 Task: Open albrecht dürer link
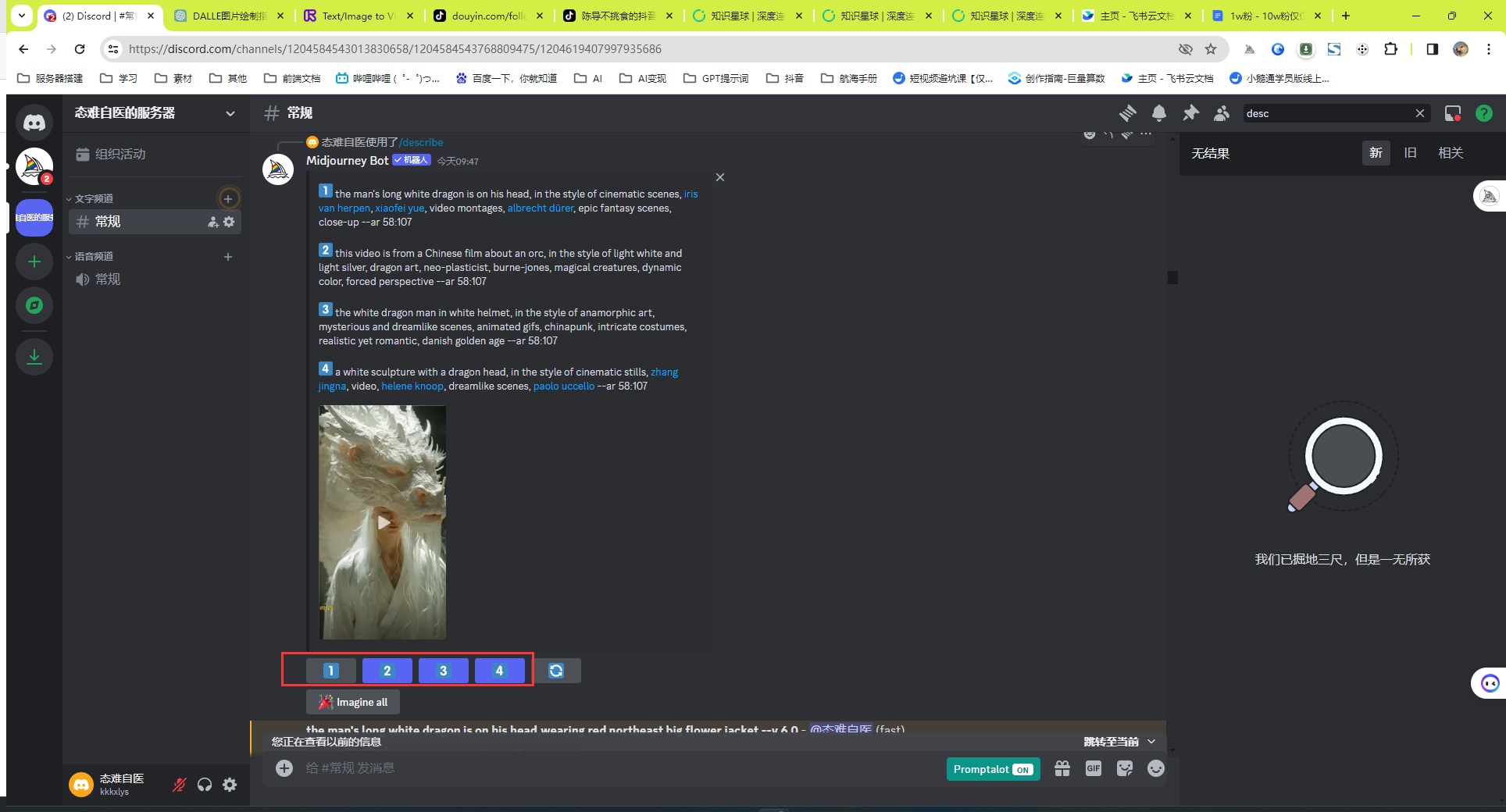click(541, 208)
